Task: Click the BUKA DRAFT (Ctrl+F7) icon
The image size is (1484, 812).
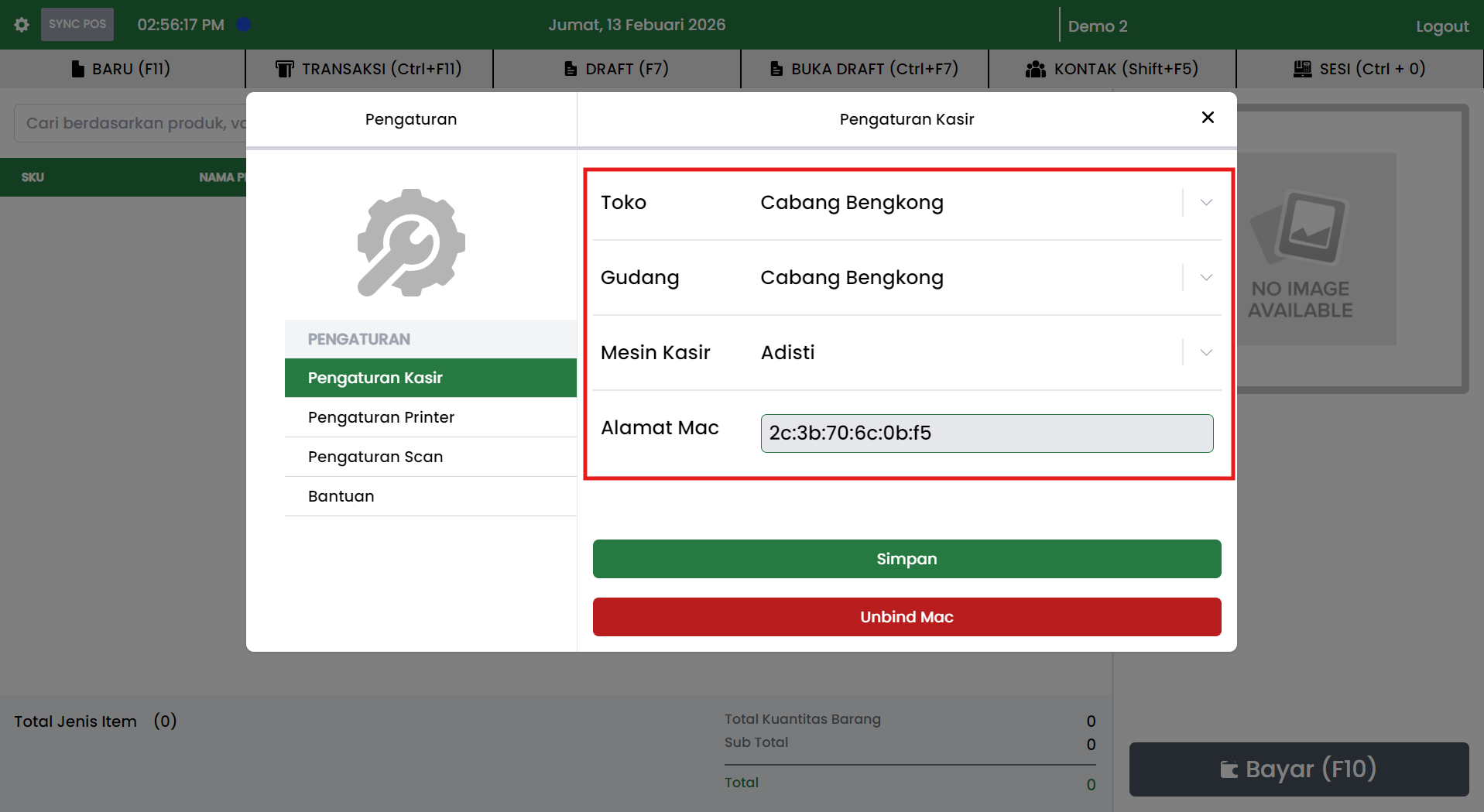Action: tap(776, 69)
